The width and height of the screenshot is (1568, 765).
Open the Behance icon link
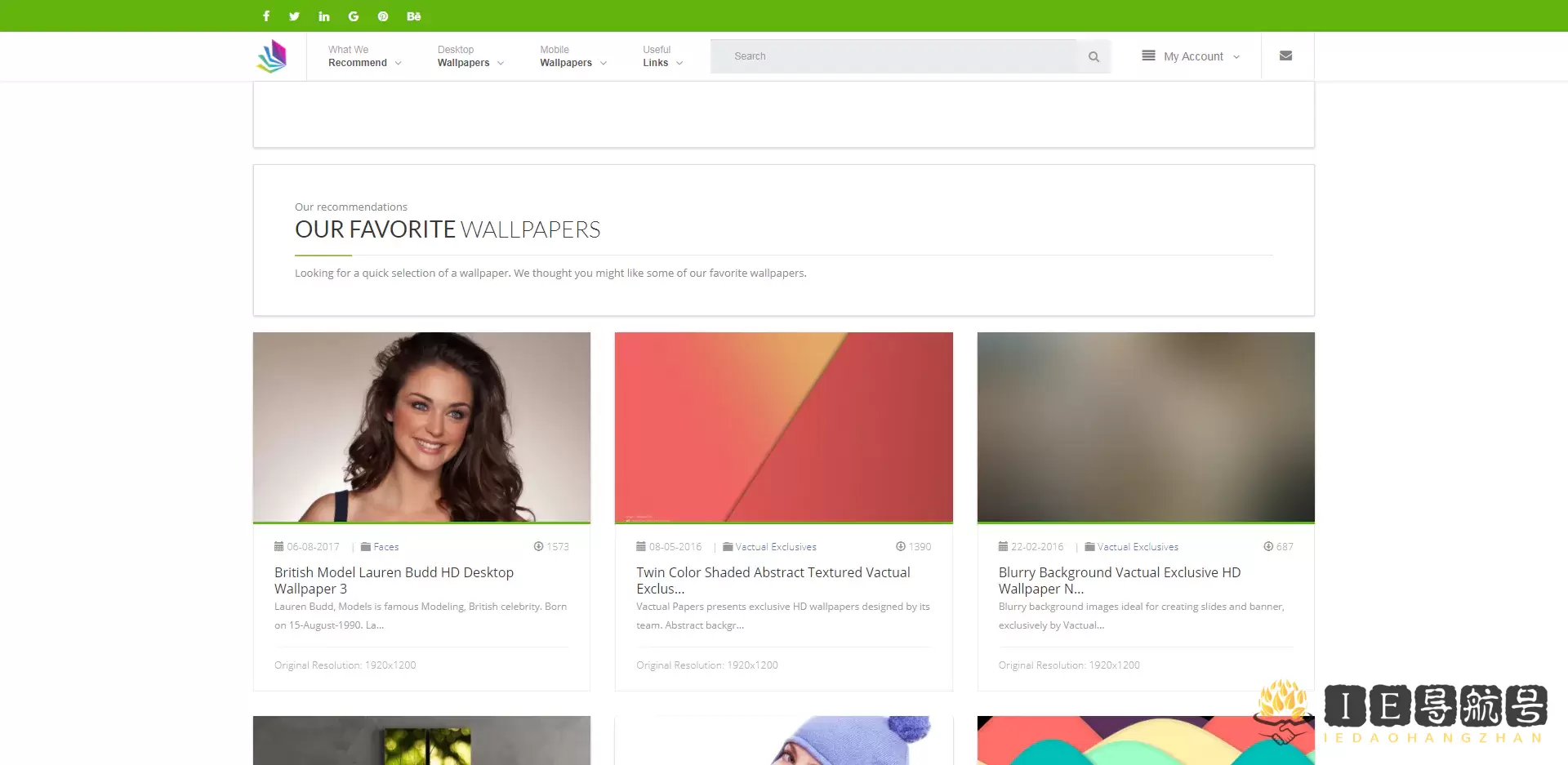tap(414, 16)
